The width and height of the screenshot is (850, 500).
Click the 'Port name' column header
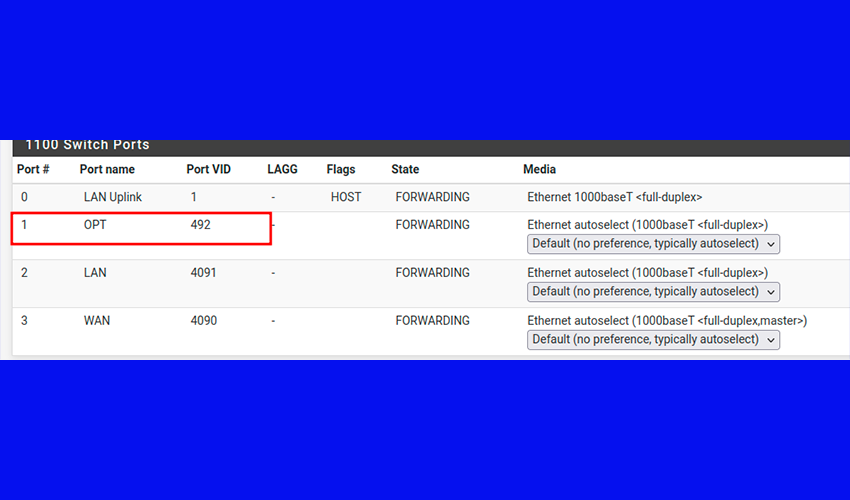point(107,169)
